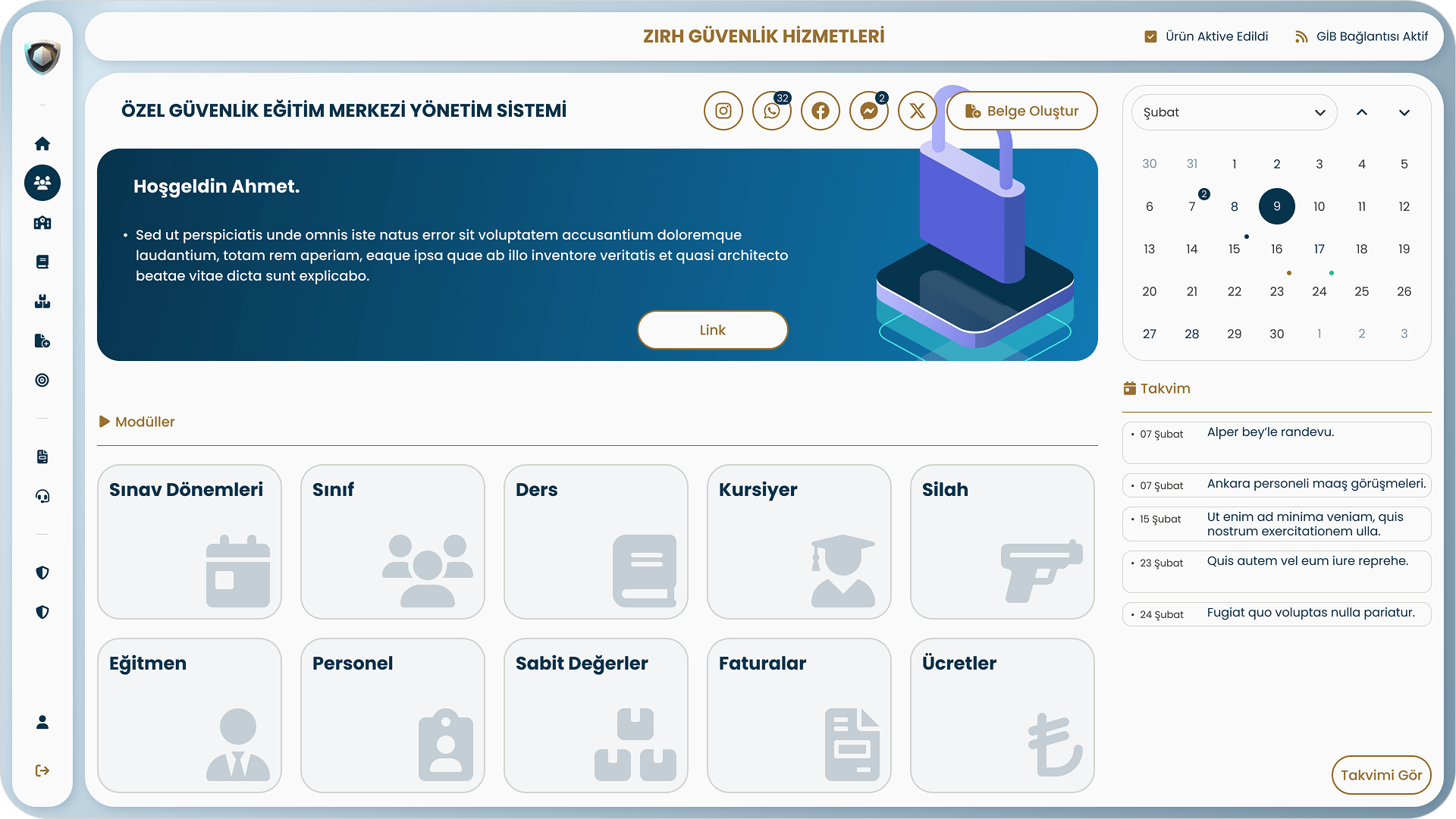Log out using the exit icon
The width and height of the screenshot is (1456, 819).
[x=42, y=771]
